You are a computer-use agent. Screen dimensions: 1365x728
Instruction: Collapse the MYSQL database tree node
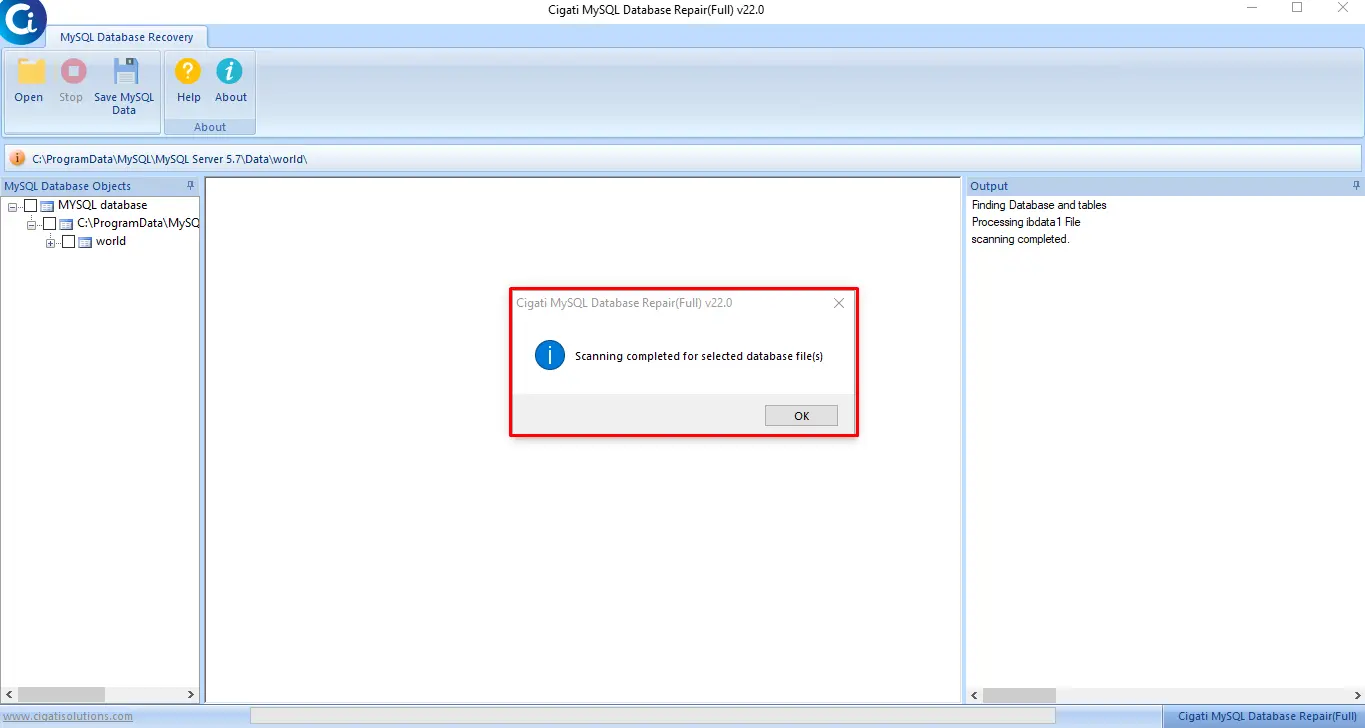[x=12, y=206]
